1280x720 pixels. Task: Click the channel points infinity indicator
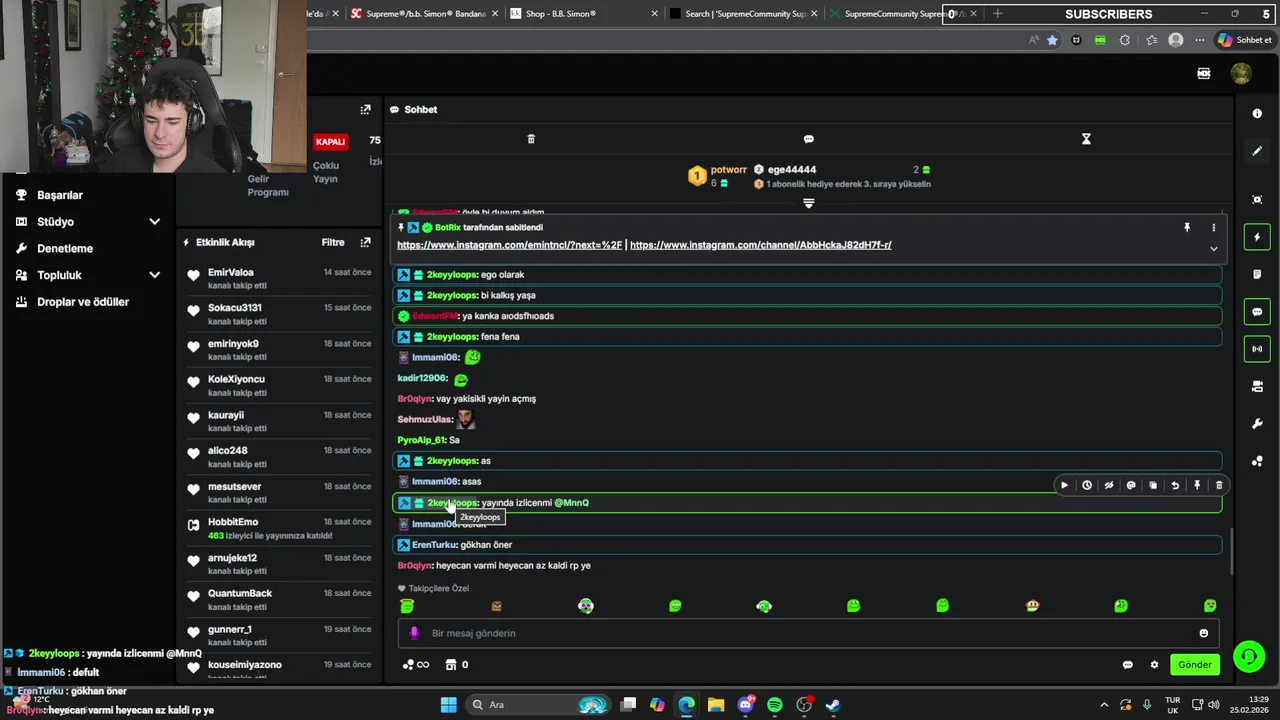[415, 665]
